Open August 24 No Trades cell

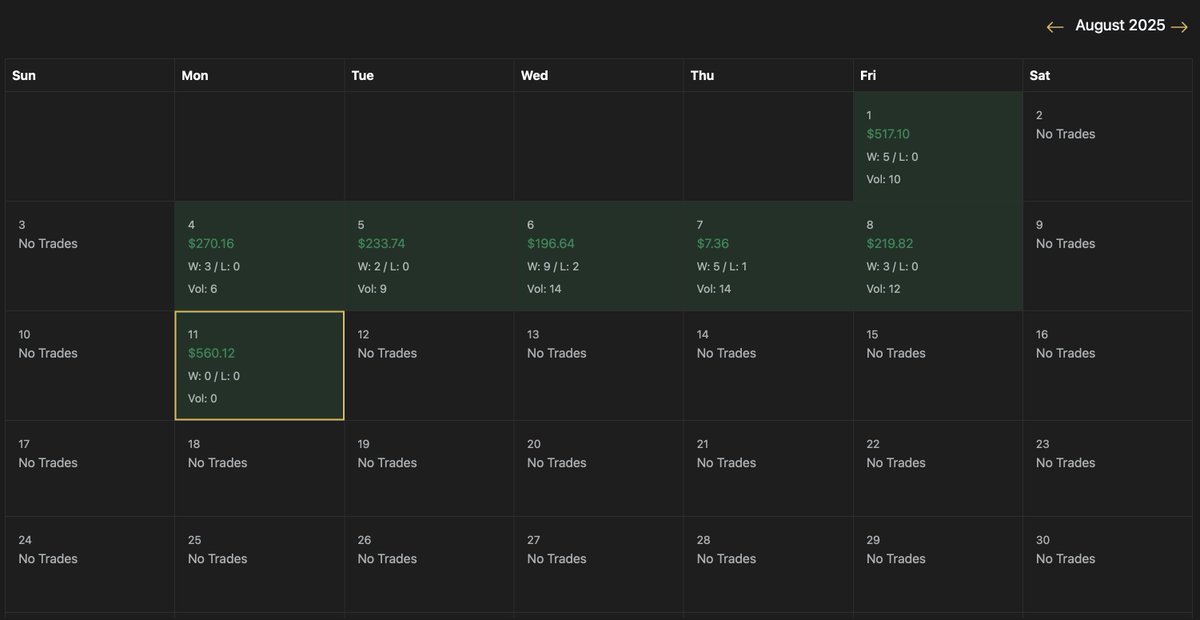(x=90, y=565)
